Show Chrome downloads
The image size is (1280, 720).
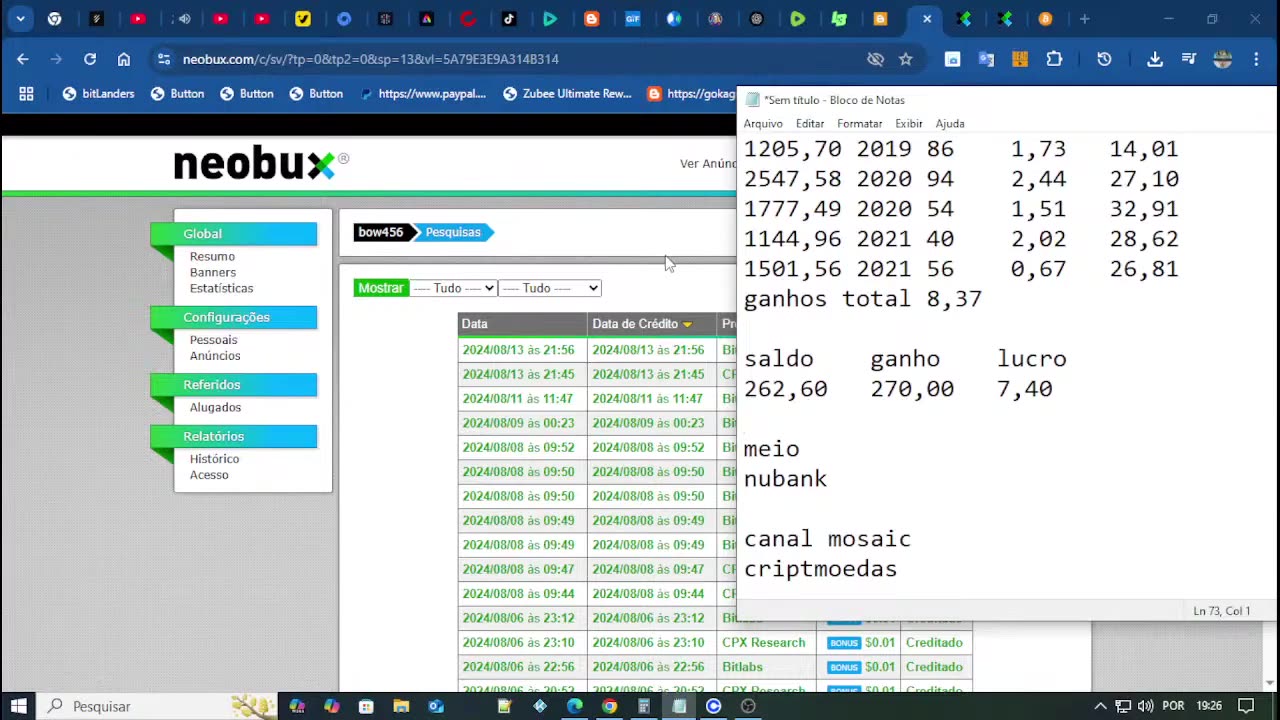pyautogui.click(x=1155, y=59)
